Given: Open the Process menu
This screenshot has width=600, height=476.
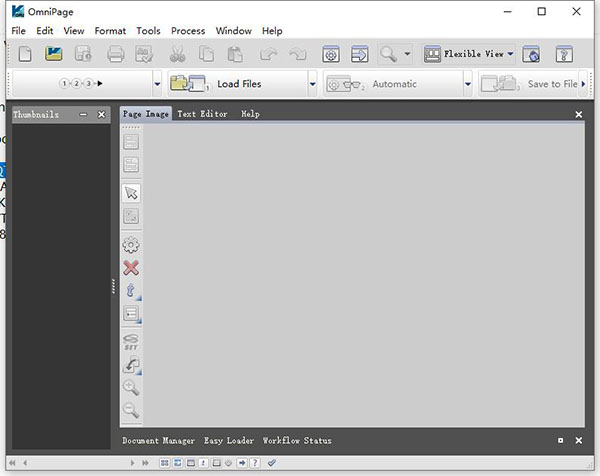Looking at the screenshot, I should pos(188,31).
